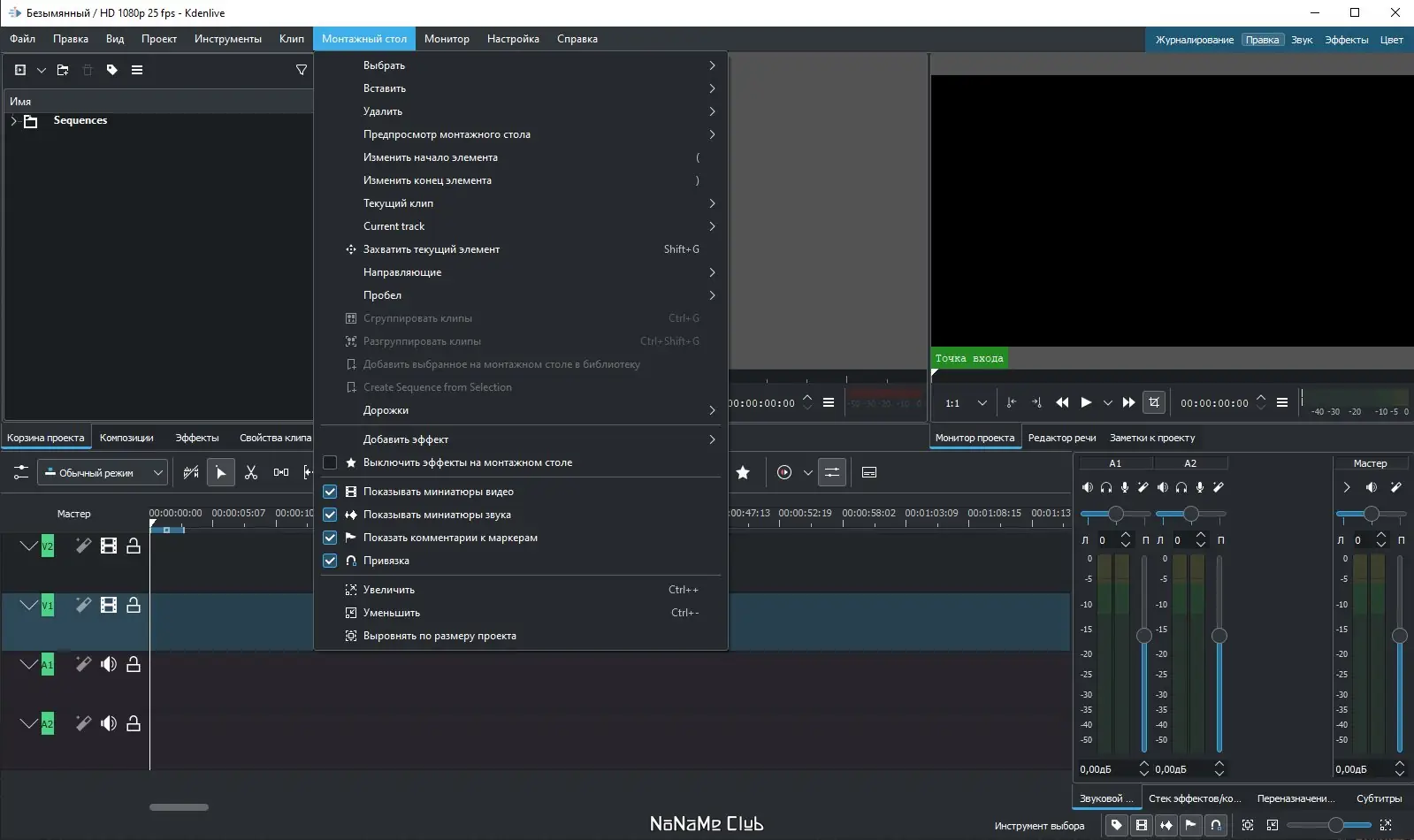Open project bin filter funnel icon
1414x840 pixels.
[302, 70]
